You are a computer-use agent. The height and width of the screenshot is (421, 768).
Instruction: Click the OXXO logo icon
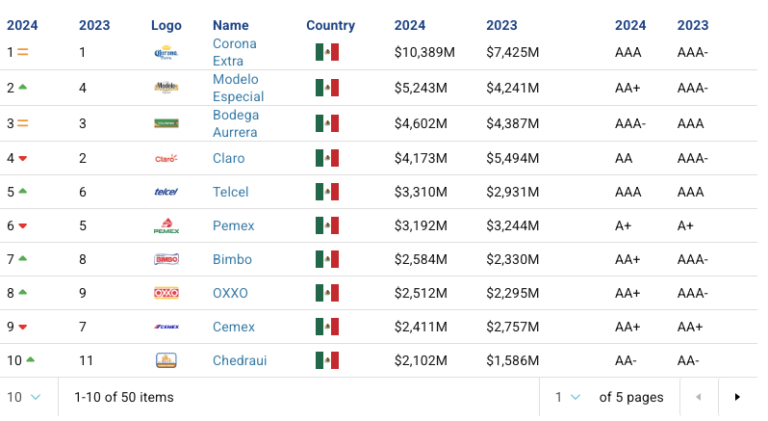point(166,293)
